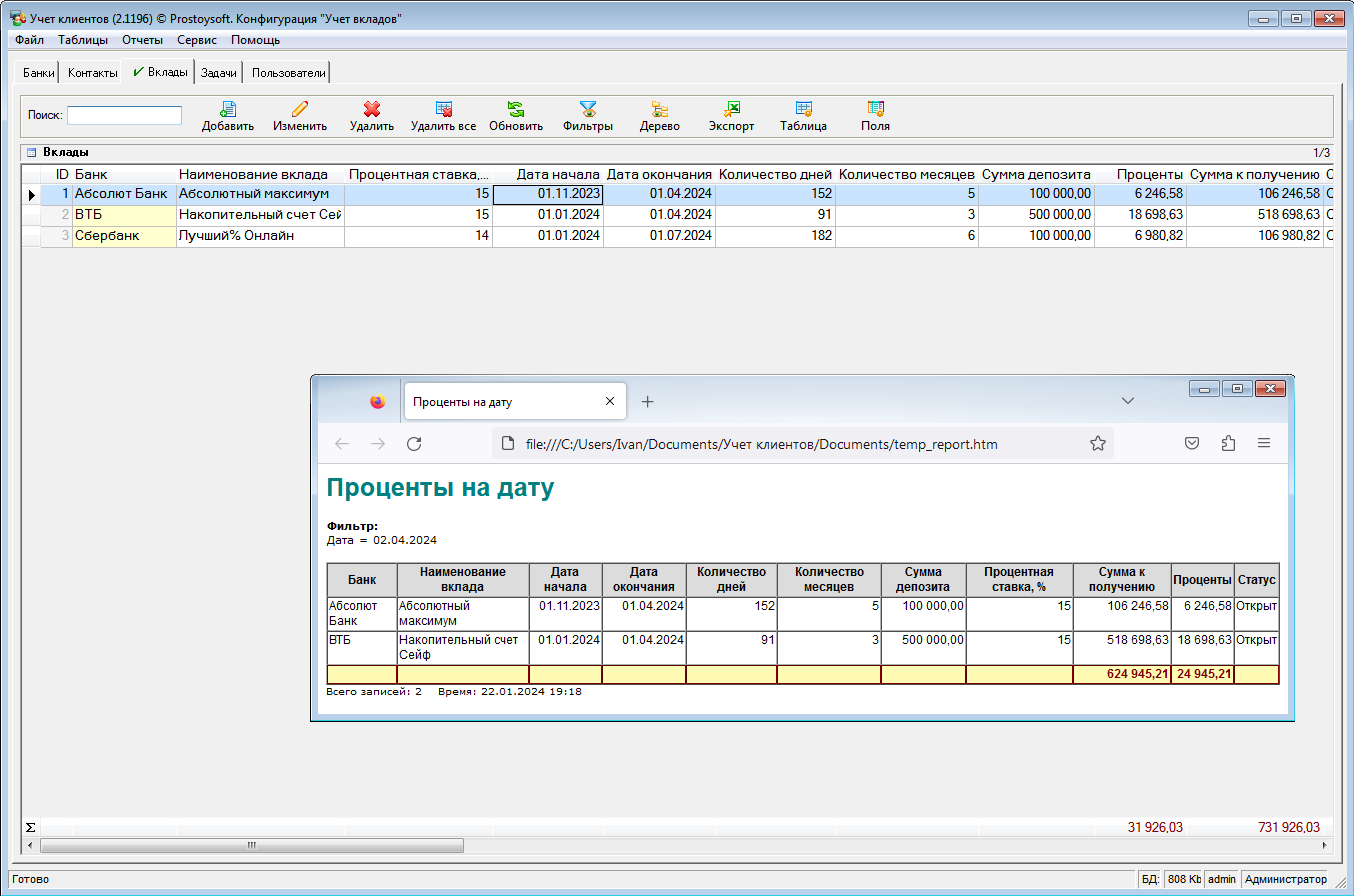The width and height of the screenshot is (1354, 896).
Task: Open the Отчеты menu
Action: pos(143,40)
